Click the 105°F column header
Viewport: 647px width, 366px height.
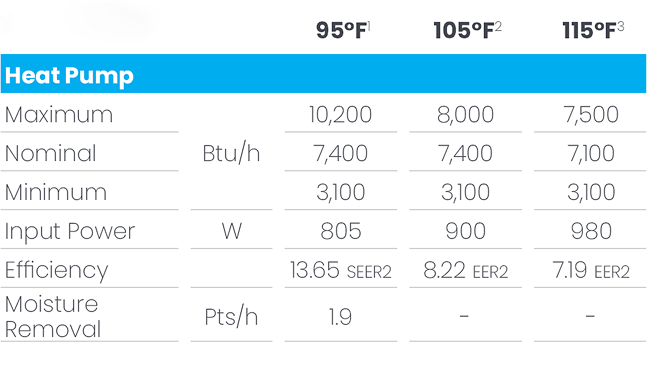[467, 30]
